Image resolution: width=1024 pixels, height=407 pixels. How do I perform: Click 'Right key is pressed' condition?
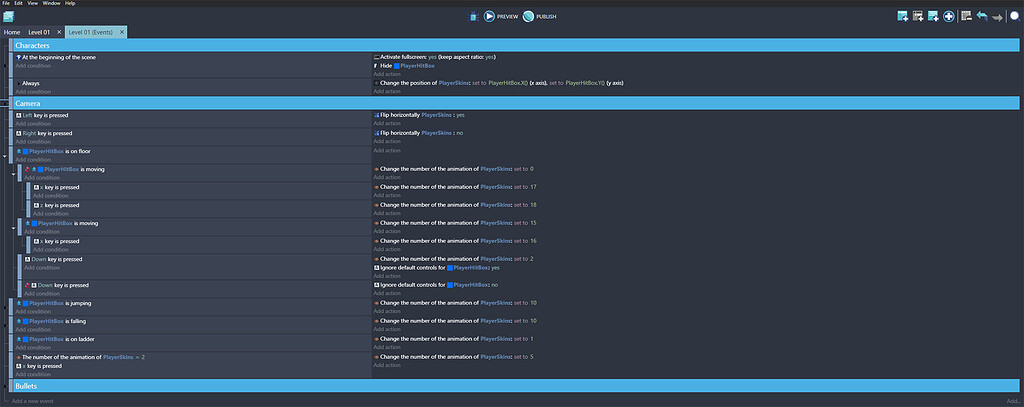(44, 133)
